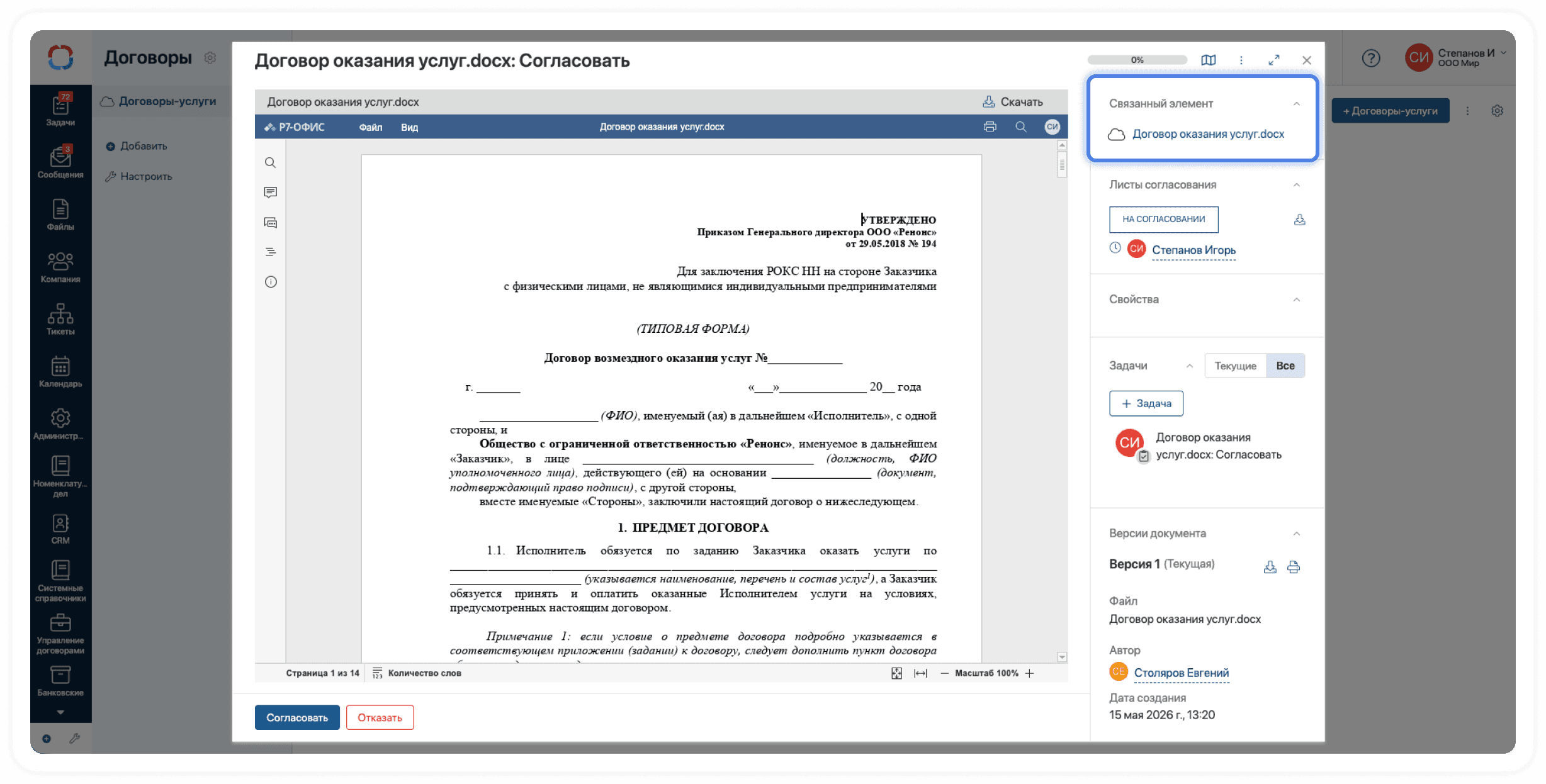Open author Столяров Евгений profile link
This screenshot has height=784, width=1546.
[1181, 673]
